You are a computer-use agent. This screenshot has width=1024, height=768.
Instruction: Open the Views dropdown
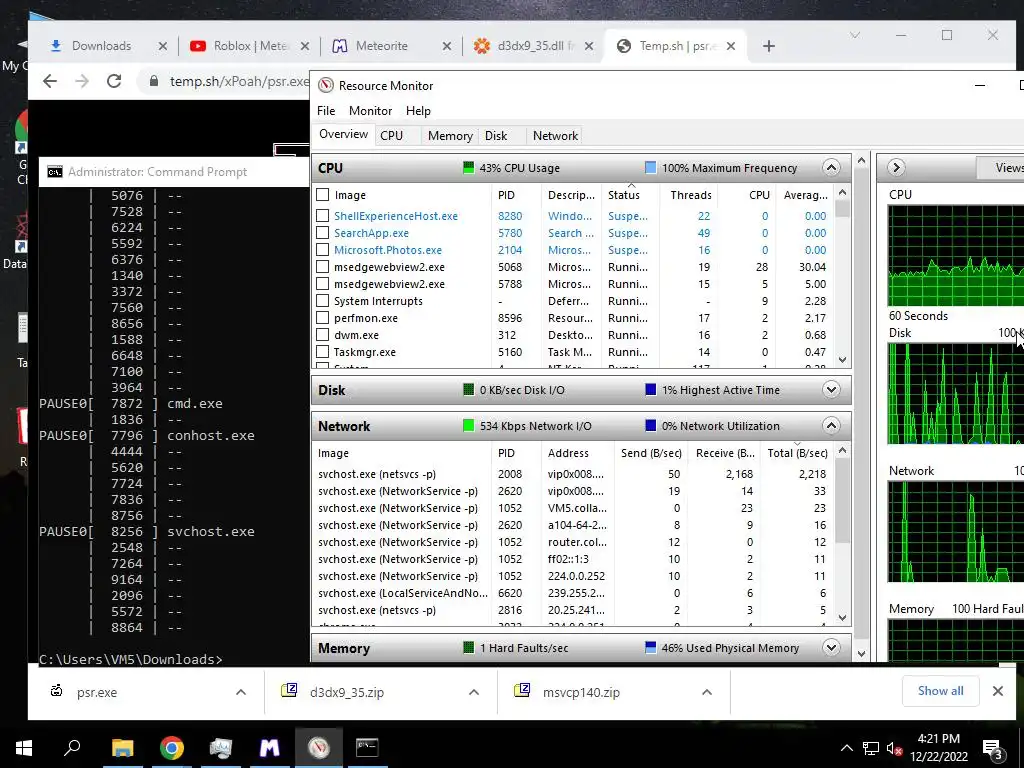pos(1000,168)
